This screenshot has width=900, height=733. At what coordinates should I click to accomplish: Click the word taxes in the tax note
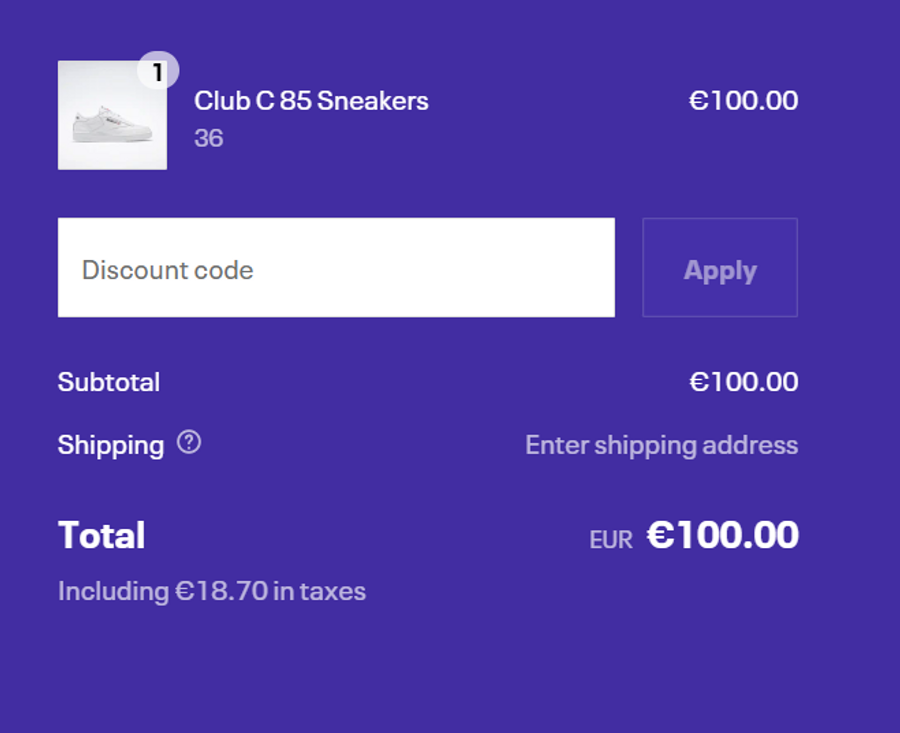pos(333,591)
